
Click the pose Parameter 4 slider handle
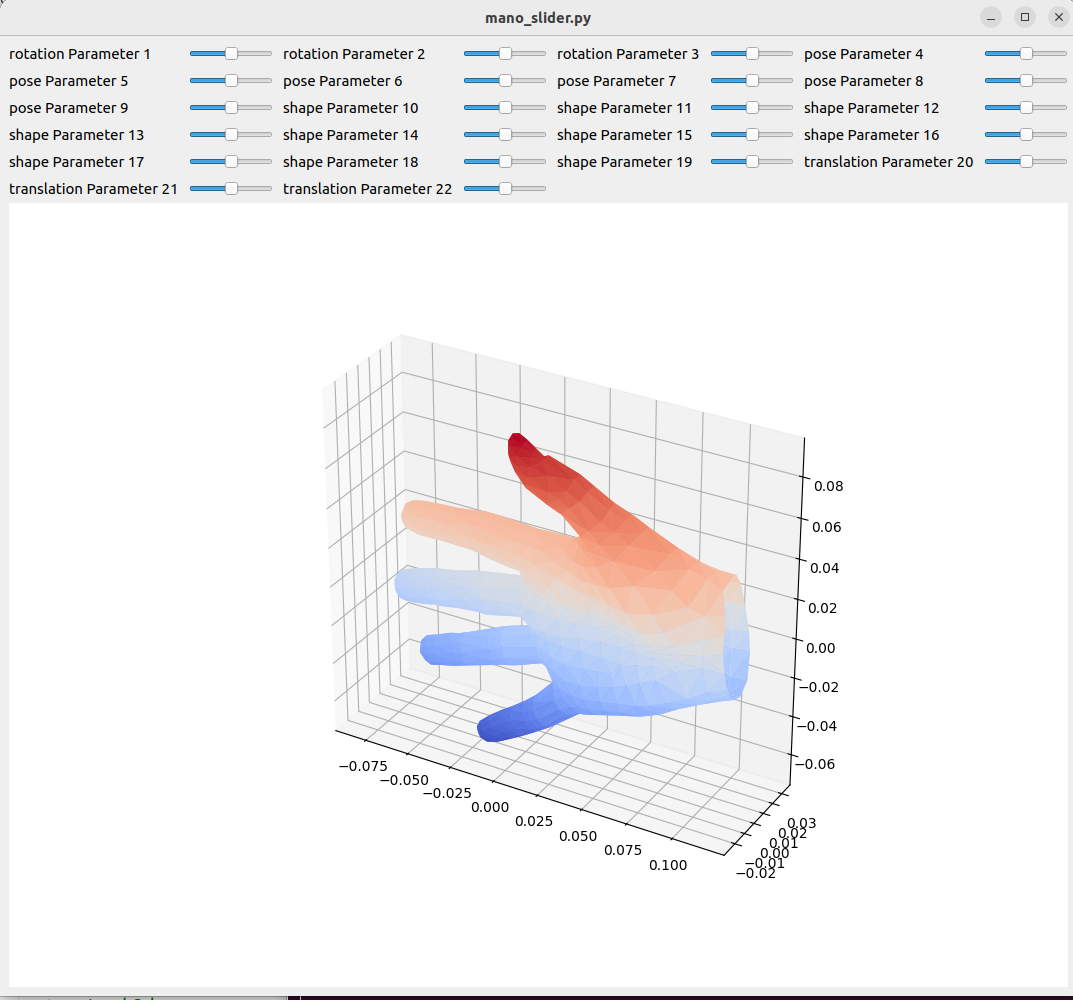pyautogui.click(x=1026, y=53)
